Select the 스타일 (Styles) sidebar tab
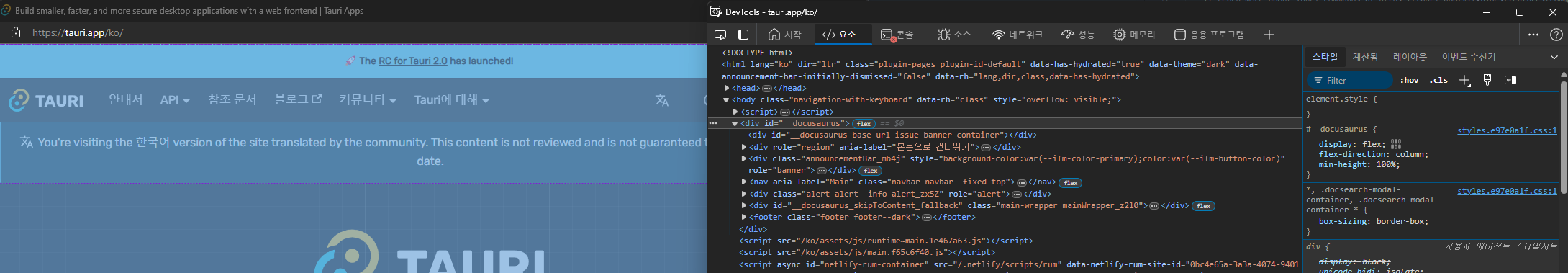The image size is (1568, 273). pyautogui.click(x=1325, y=57)
